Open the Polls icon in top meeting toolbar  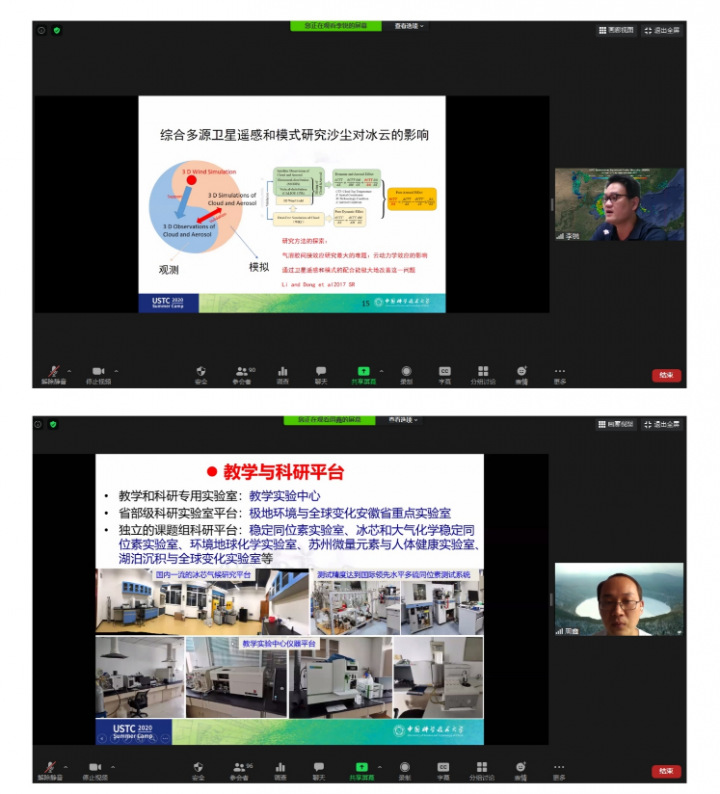[x=282, y=371]
